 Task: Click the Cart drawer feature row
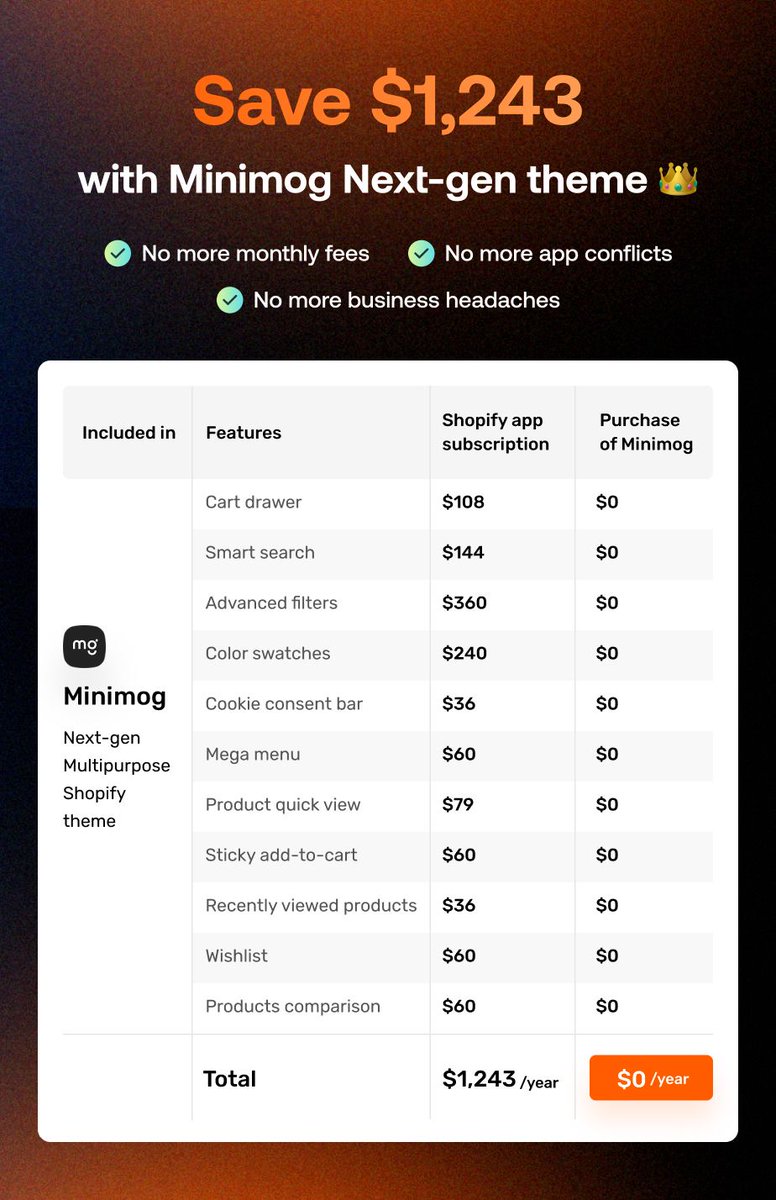pos(452,502)
